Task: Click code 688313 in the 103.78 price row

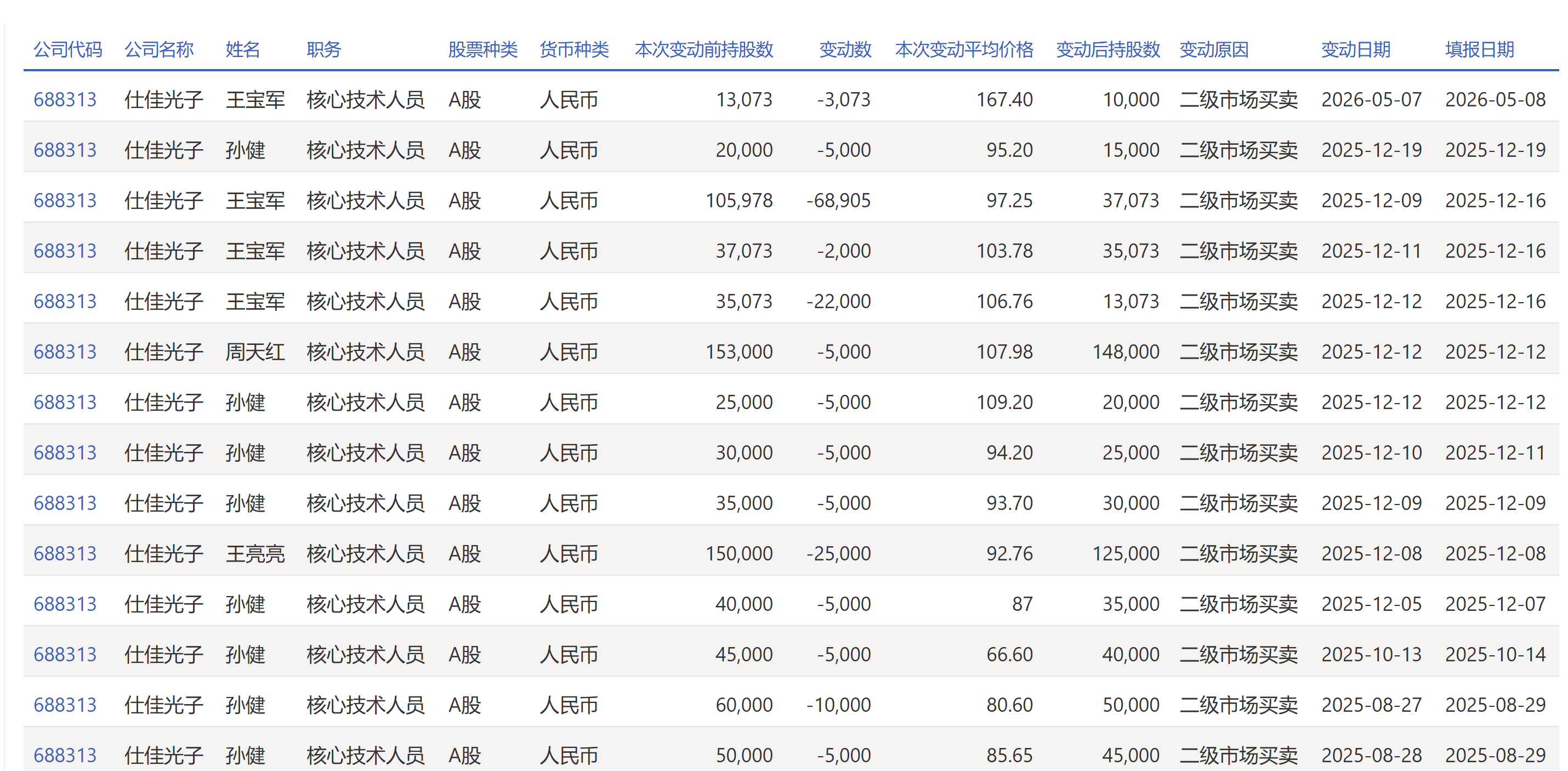Action: coord(65,251)
